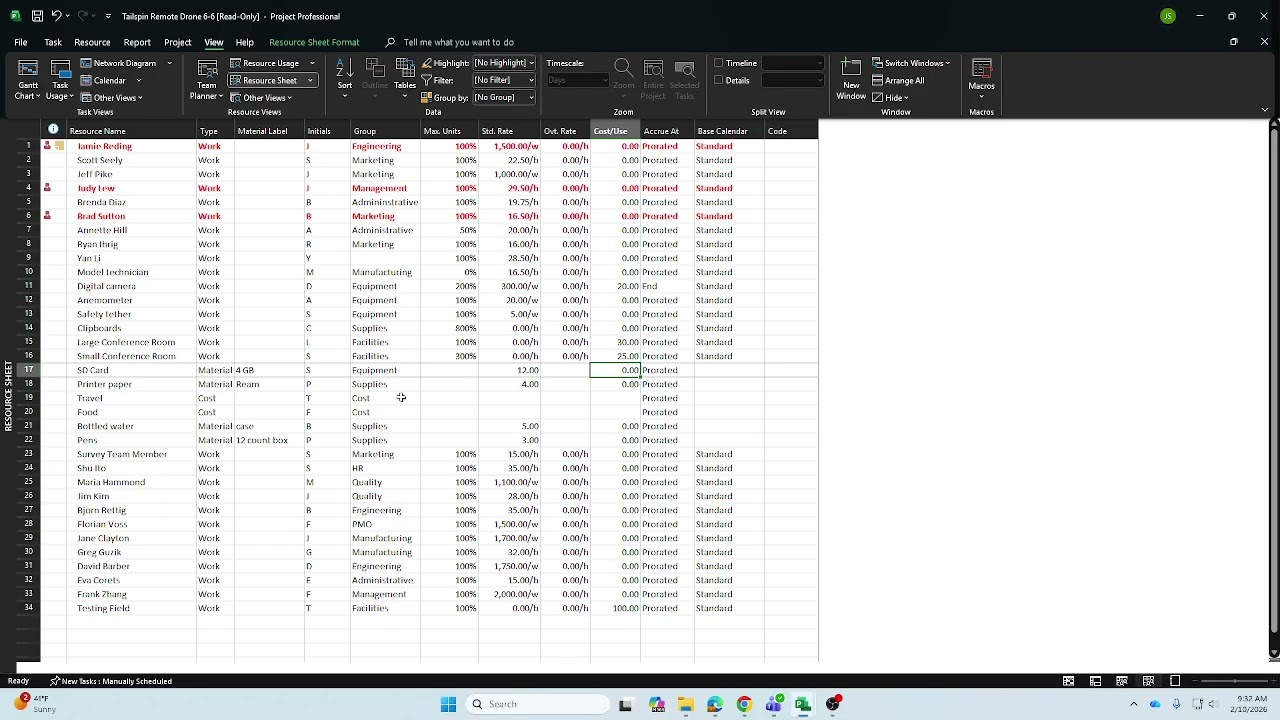1280x720 pixels.
Task: Open the Macros button
Action: click(x=981, y=76)
